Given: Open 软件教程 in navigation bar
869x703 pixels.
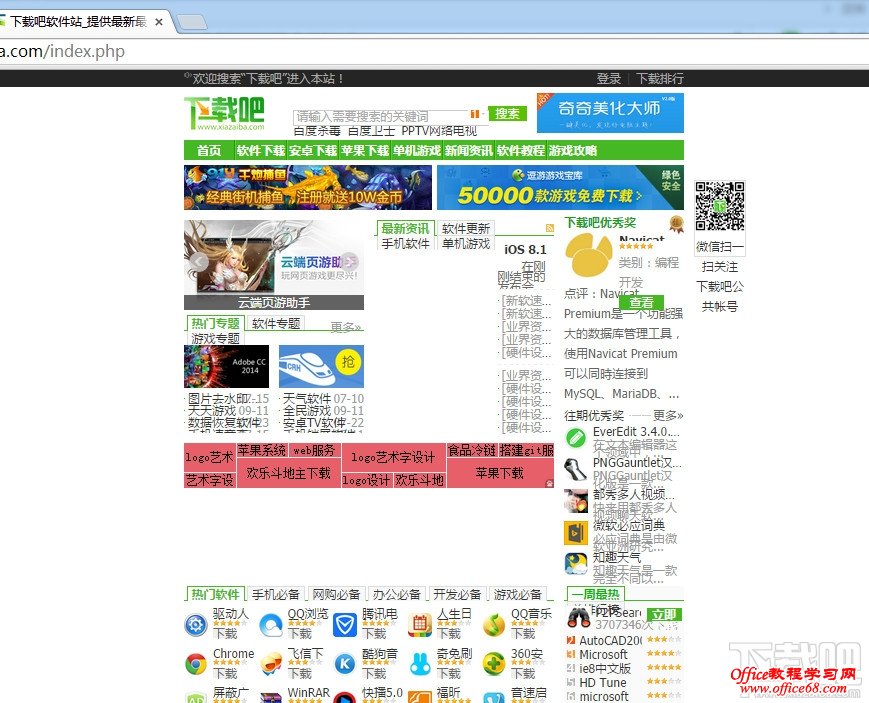Looking at the screenshot, I should click(521, 150).
